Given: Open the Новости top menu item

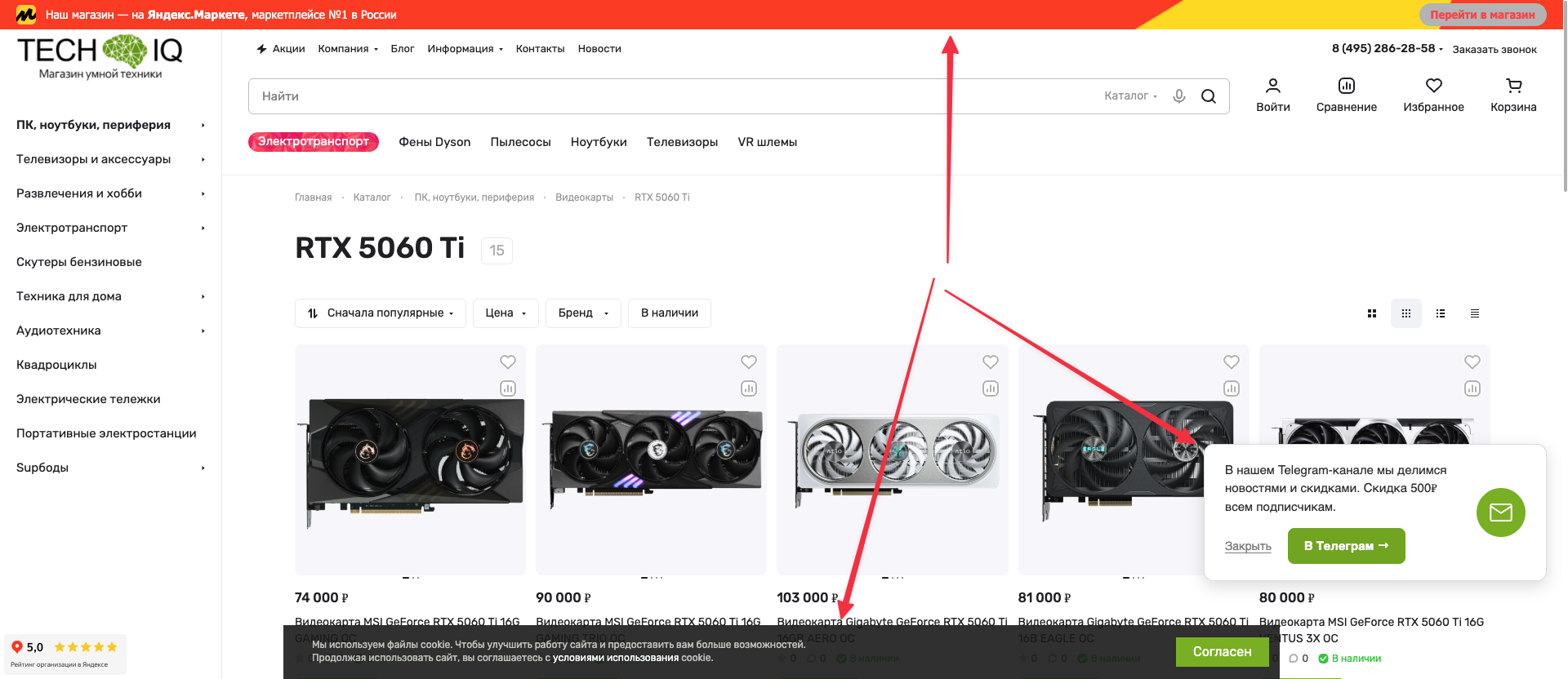Looking at the screenshot, I should (599, 49).
